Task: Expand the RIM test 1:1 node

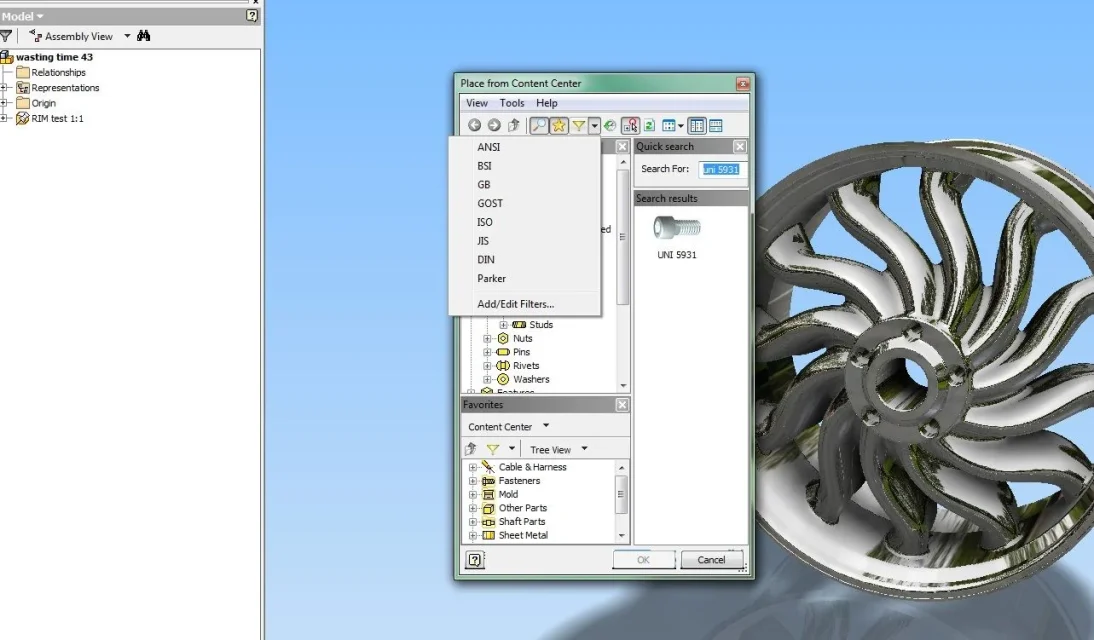Action: tap(4, 119)
